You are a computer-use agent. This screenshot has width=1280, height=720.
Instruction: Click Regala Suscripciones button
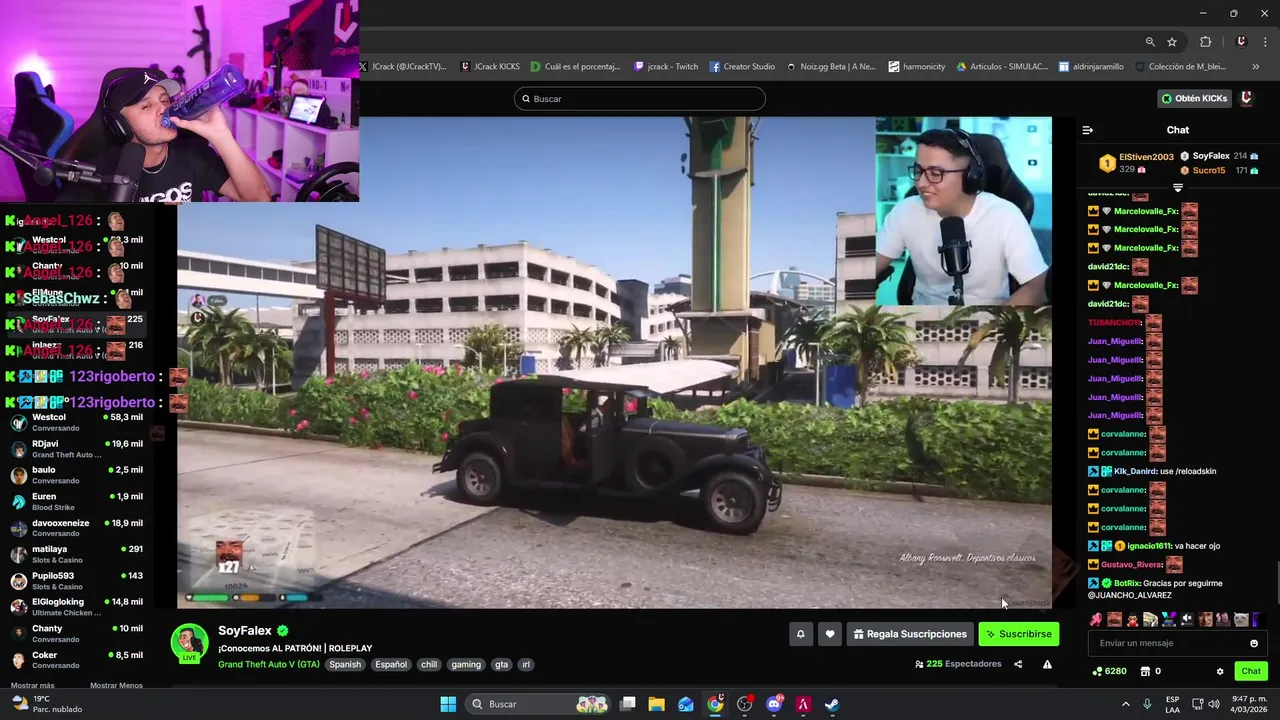tap(909, 634)
